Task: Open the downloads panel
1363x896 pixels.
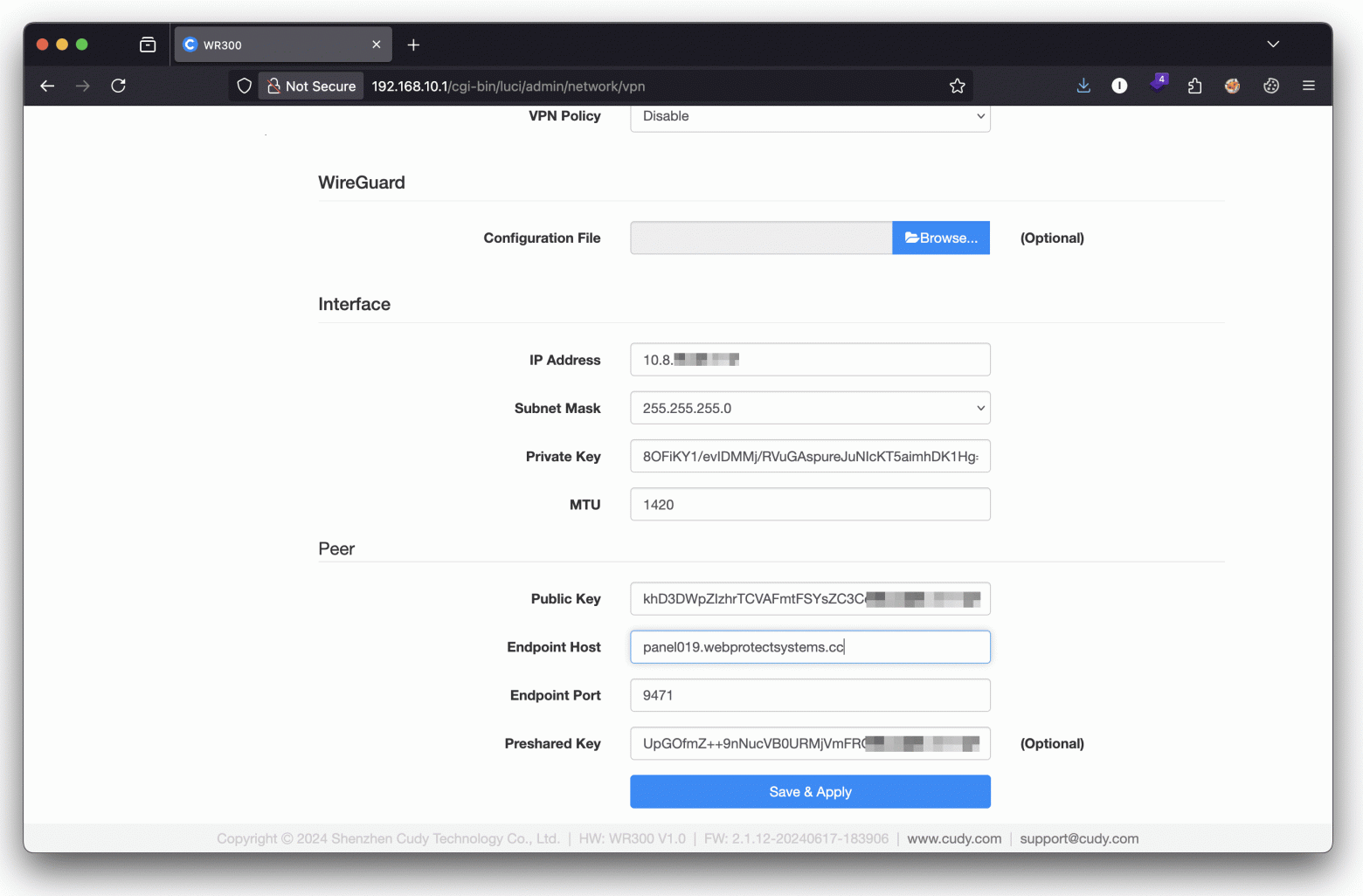Action: pyautogui.click(x=1083, y=86)
